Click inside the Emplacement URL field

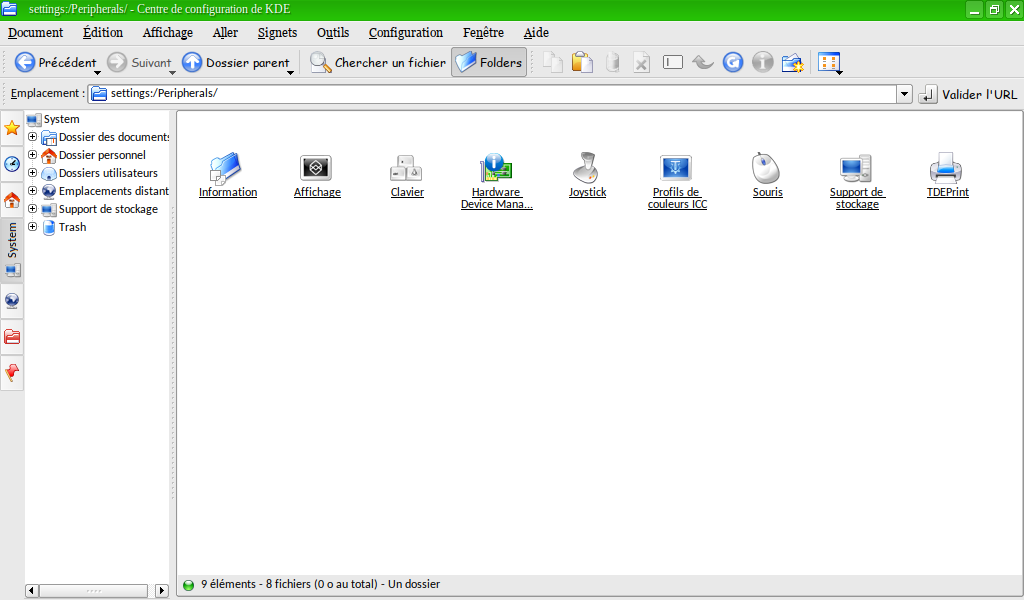[x=500, y=94]
